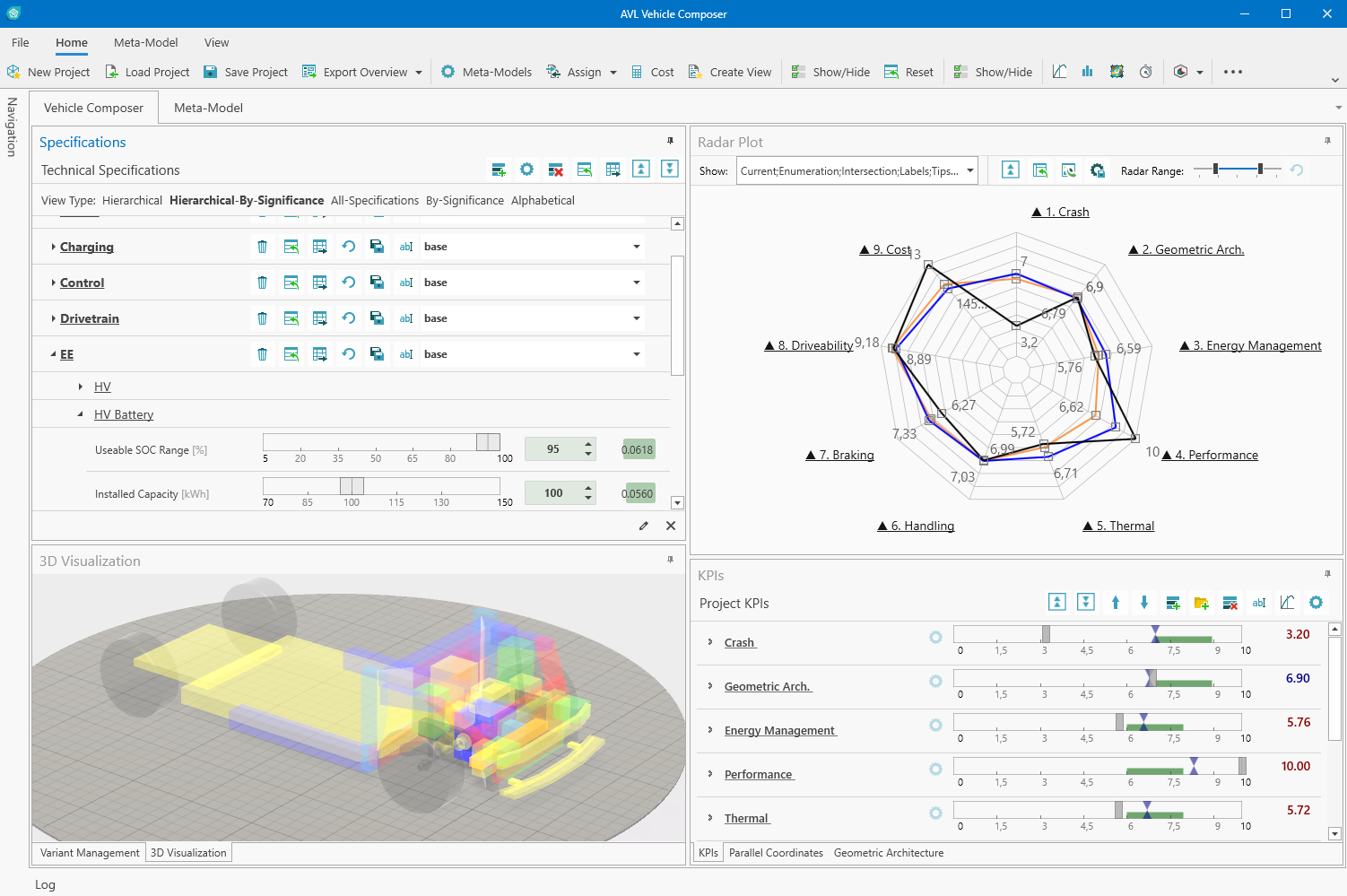This screenshot has width=1347, height=896.
Task: Open the Charging base variant dropdown
Action: 637,247
